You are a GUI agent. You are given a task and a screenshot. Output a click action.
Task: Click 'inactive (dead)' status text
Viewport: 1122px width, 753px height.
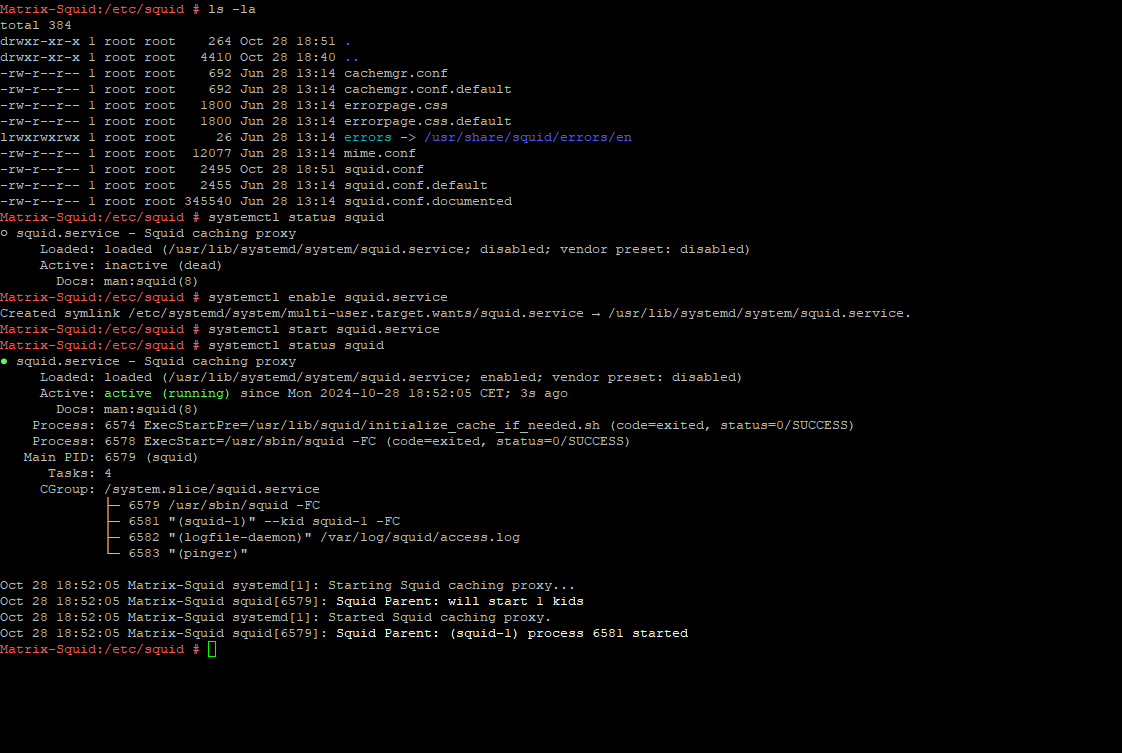tap(163, 266)
